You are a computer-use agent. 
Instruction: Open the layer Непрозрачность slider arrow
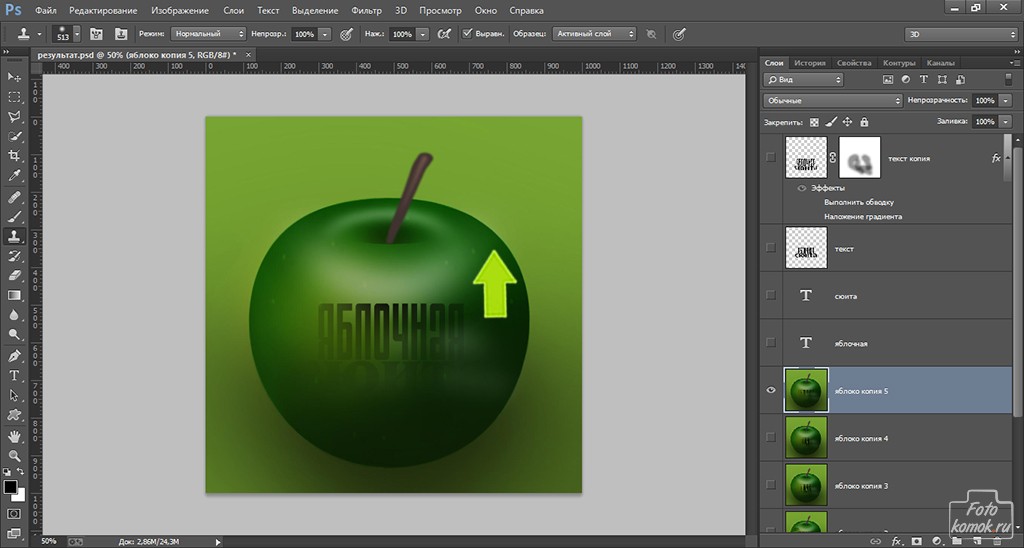point(1006,101)
